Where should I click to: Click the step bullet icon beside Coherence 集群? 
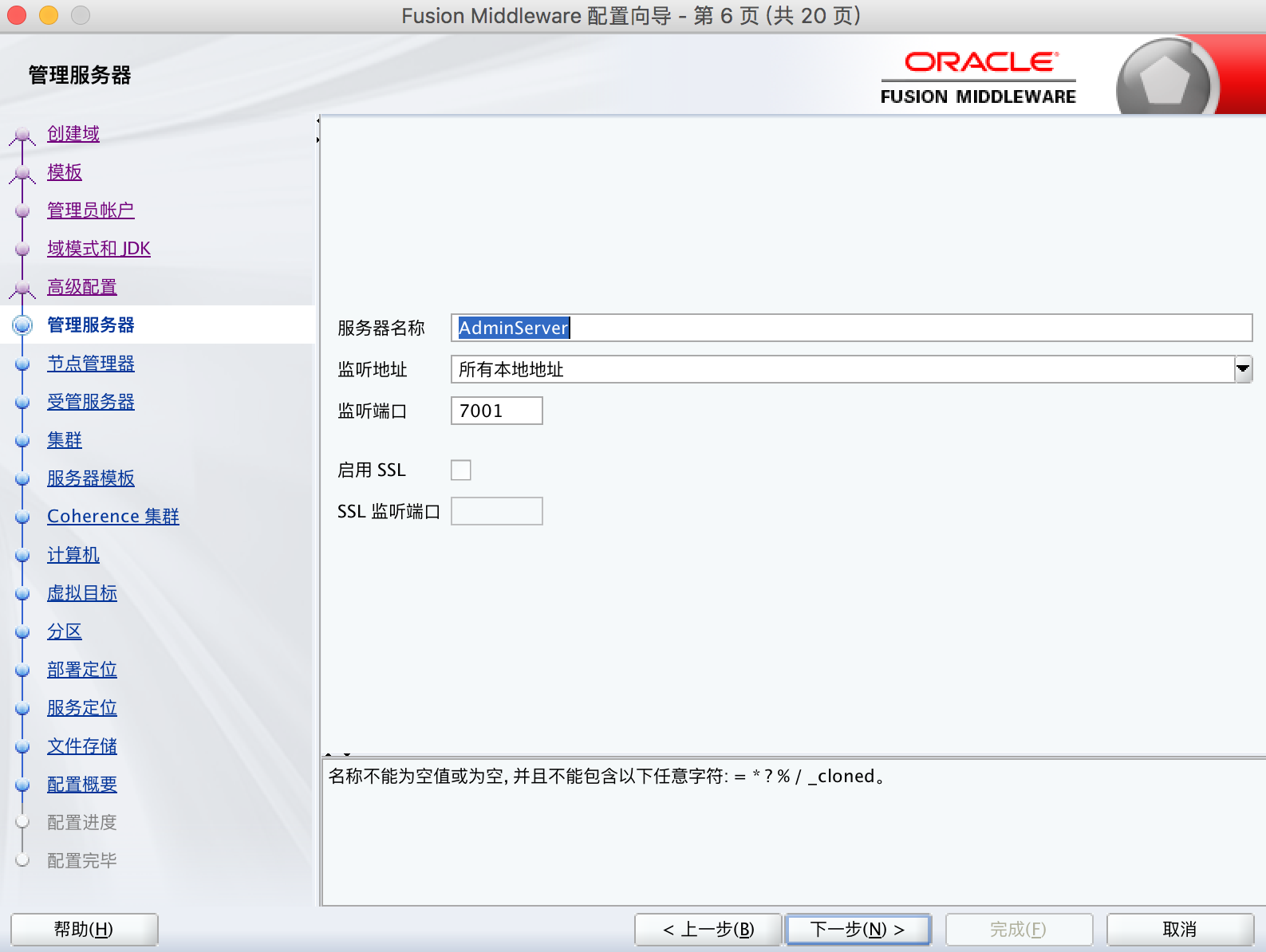[x=22, y=517]
